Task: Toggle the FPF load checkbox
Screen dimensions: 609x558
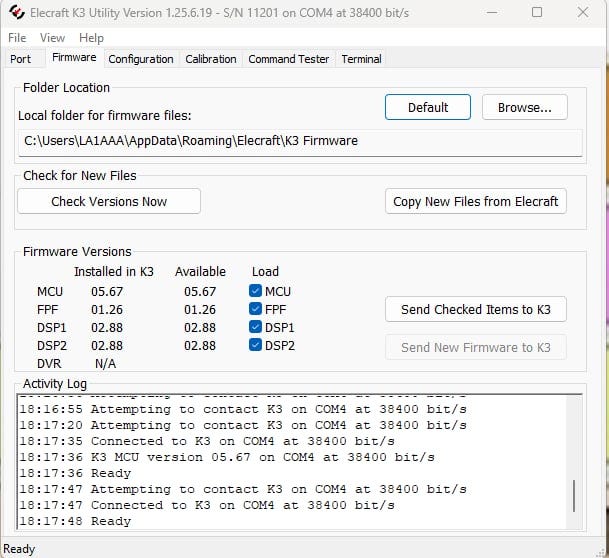Action: click(x=256, y=309)
